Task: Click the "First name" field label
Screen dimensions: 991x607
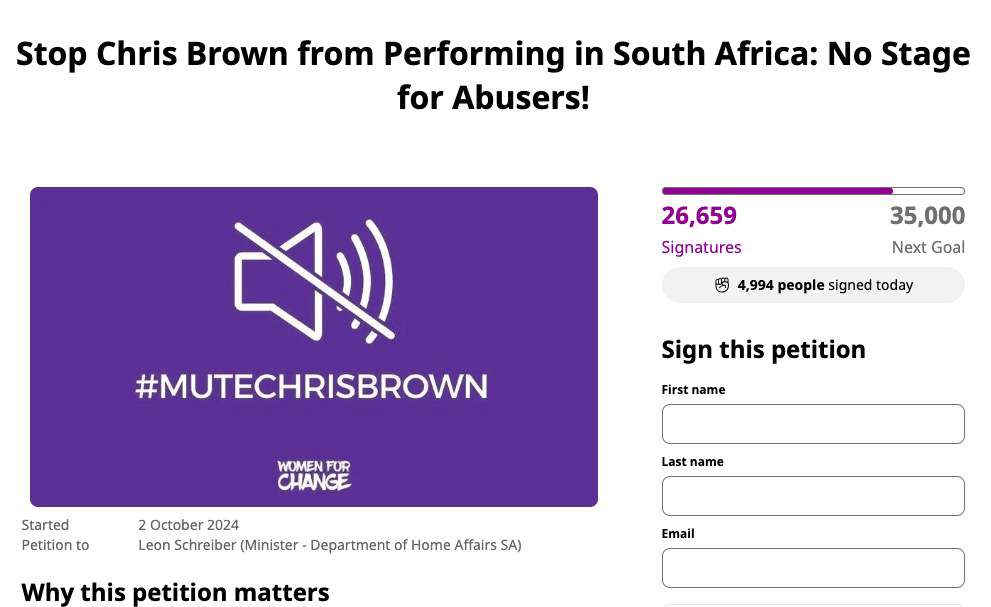Action: point(693,389)
